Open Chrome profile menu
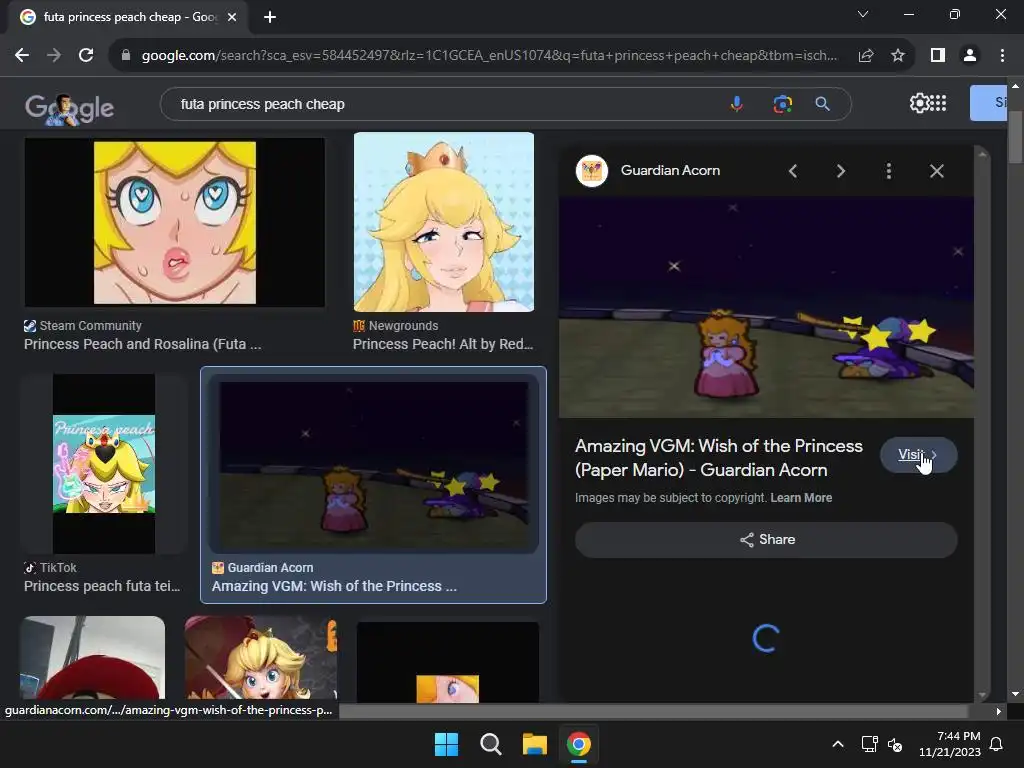The width and height of the screenshot is (1024, 768). pos(970,56)
